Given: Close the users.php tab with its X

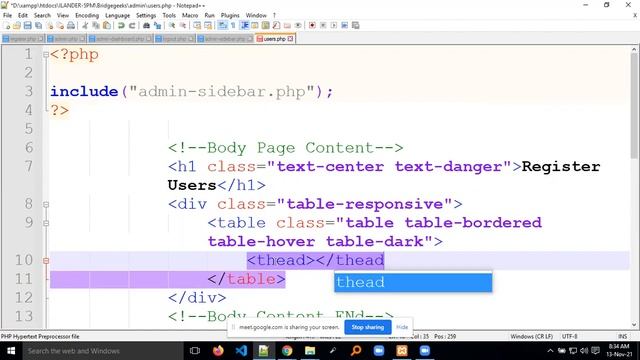Looking at the screenshot, I should coord(290,39).
